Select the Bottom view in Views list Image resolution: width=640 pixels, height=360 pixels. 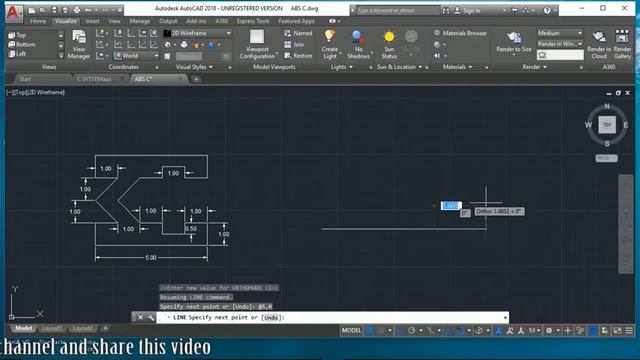pos(33,44)
